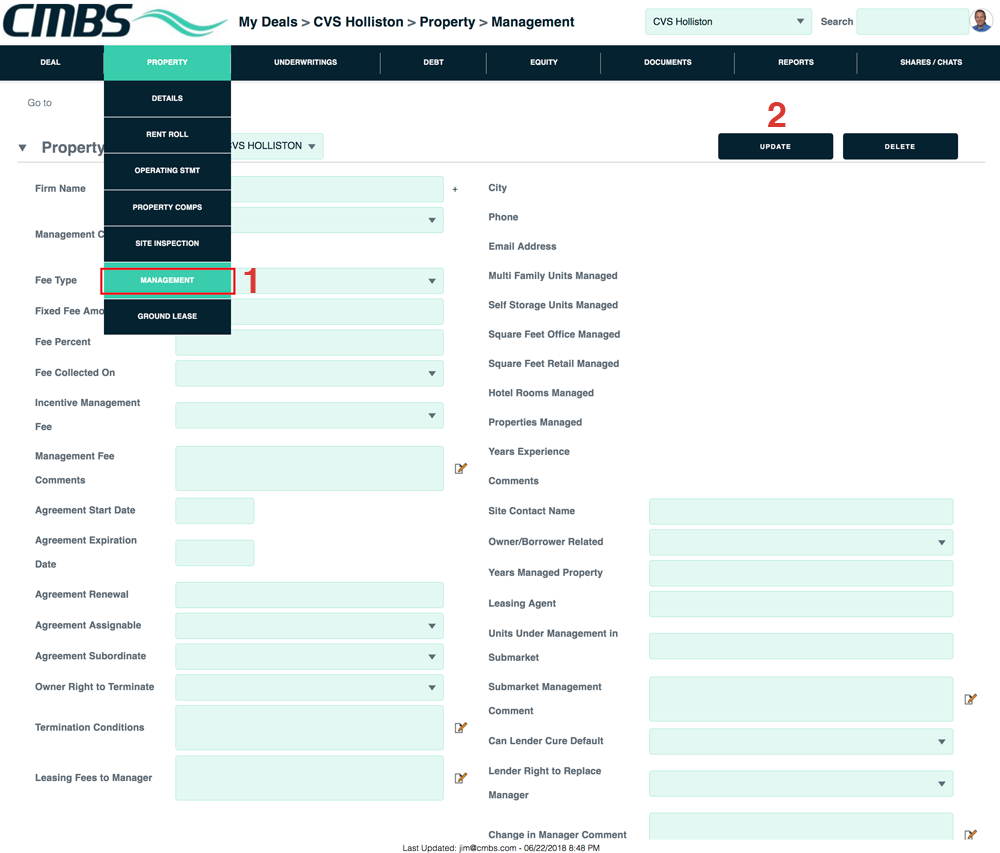
Task: Open the user profile avatar
Action: 981,21
